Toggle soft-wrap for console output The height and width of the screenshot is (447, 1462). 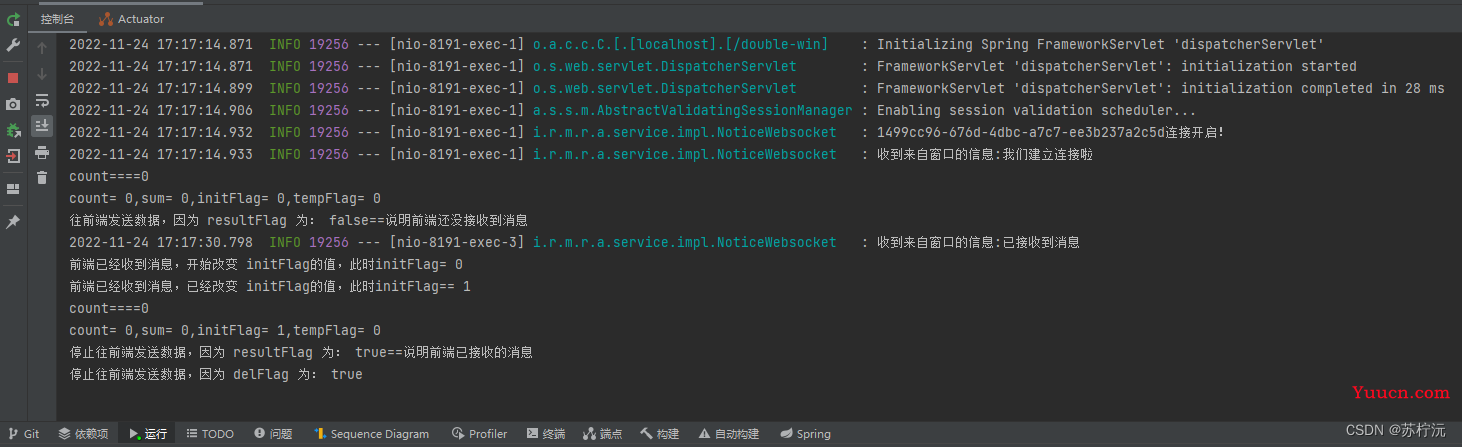tap(42, 100)
